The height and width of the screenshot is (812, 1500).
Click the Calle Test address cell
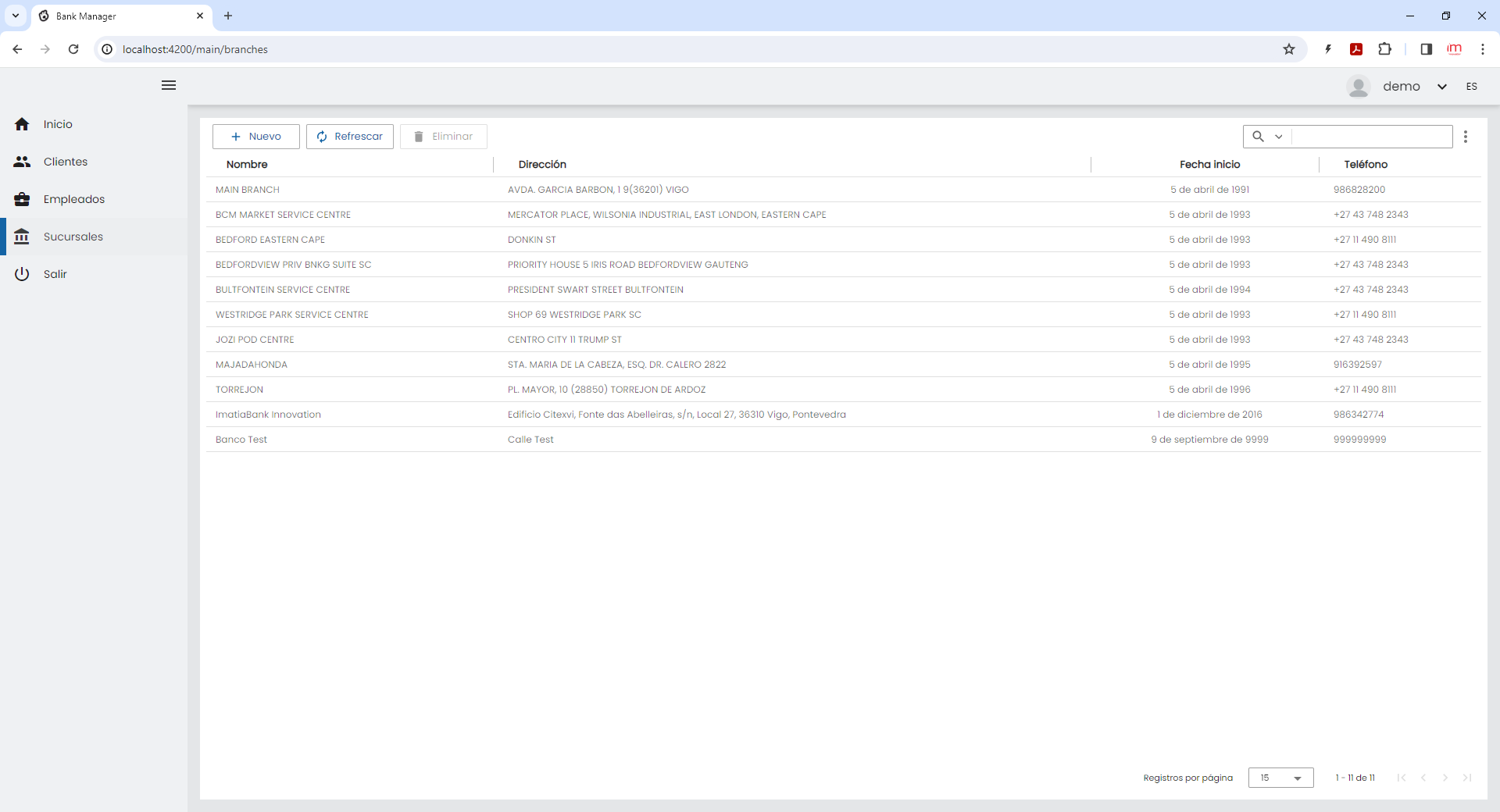(530, 440)
